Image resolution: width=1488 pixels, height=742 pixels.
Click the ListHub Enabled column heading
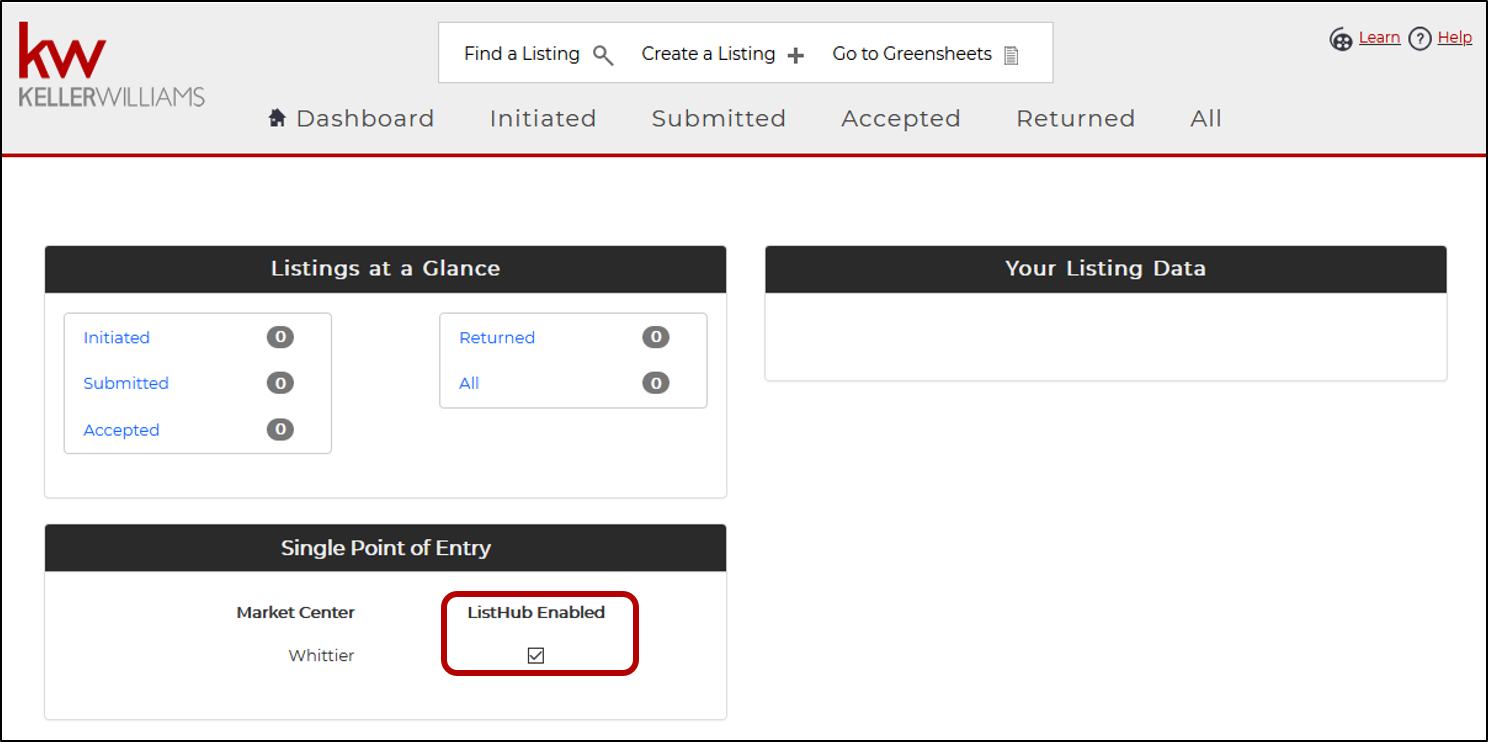coord(536,612)
